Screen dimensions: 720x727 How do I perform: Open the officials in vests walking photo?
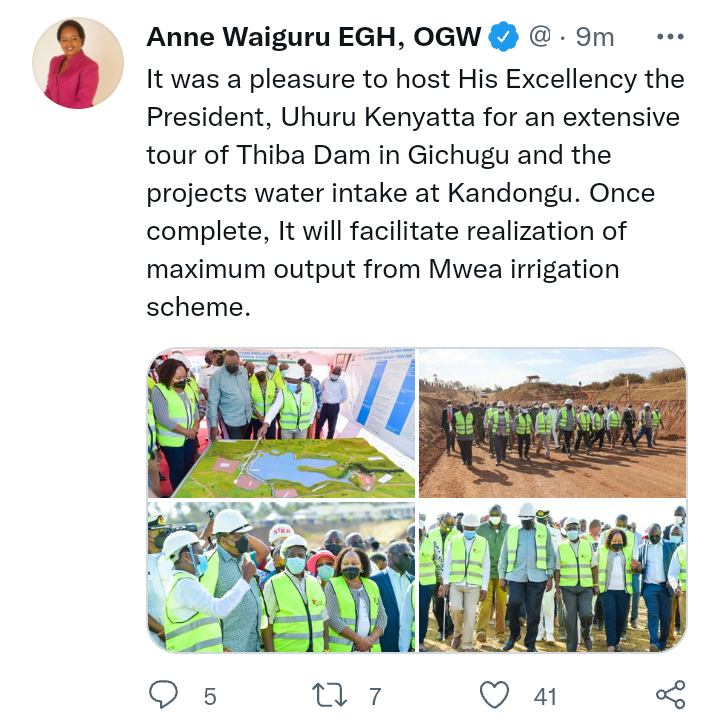pos(553,577)
